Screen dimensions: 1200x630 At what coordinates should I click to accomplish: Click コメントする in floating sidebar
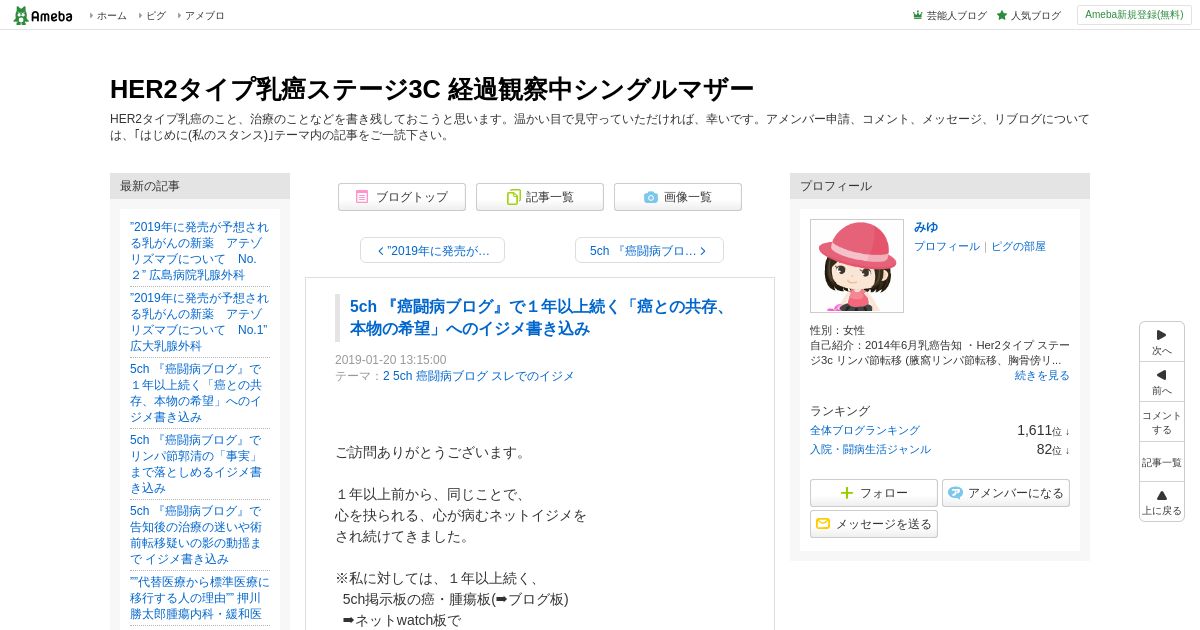[1161, 422]
